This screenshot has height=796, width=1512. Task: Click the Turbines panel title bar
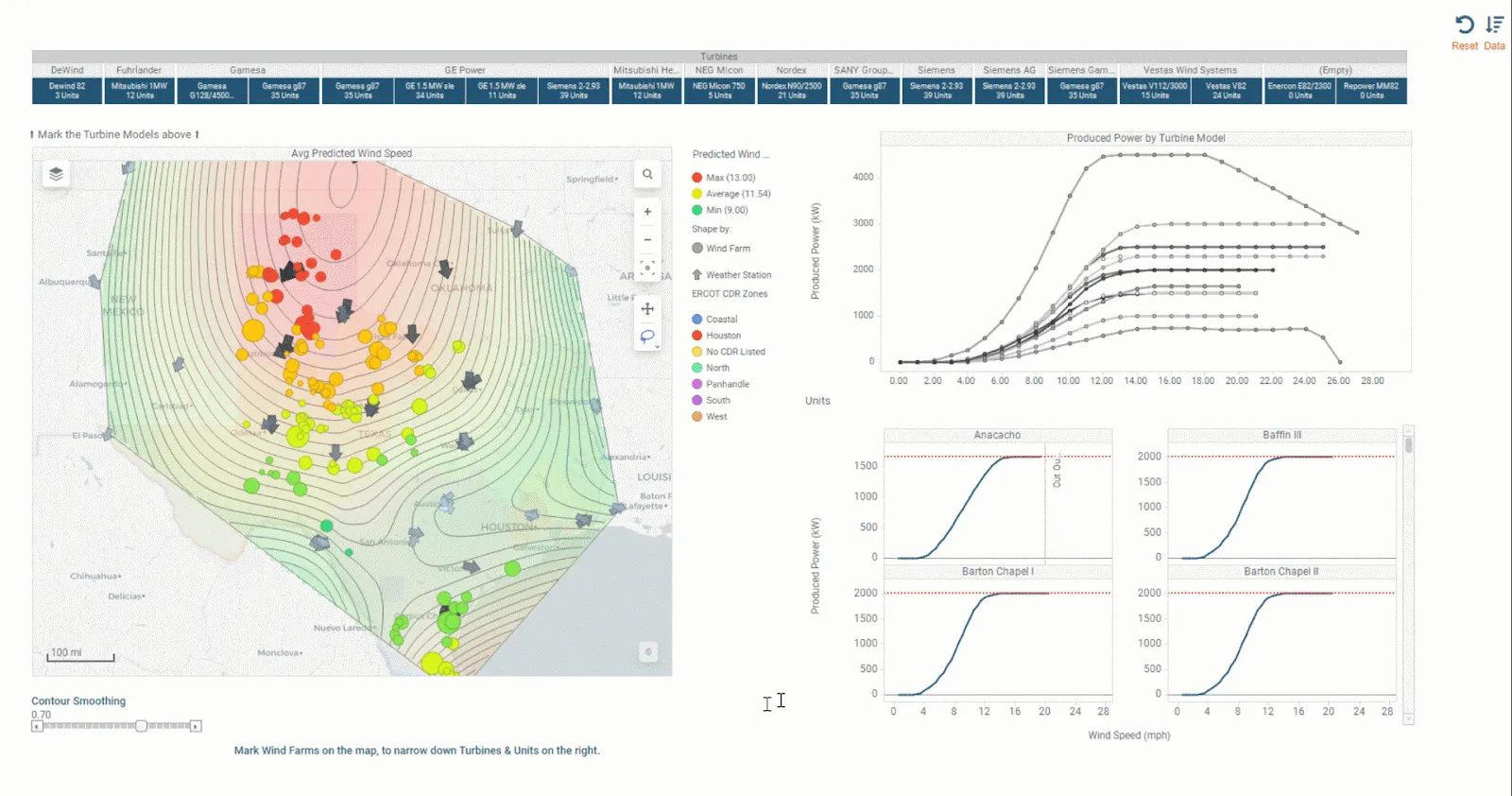click(719, 57)
